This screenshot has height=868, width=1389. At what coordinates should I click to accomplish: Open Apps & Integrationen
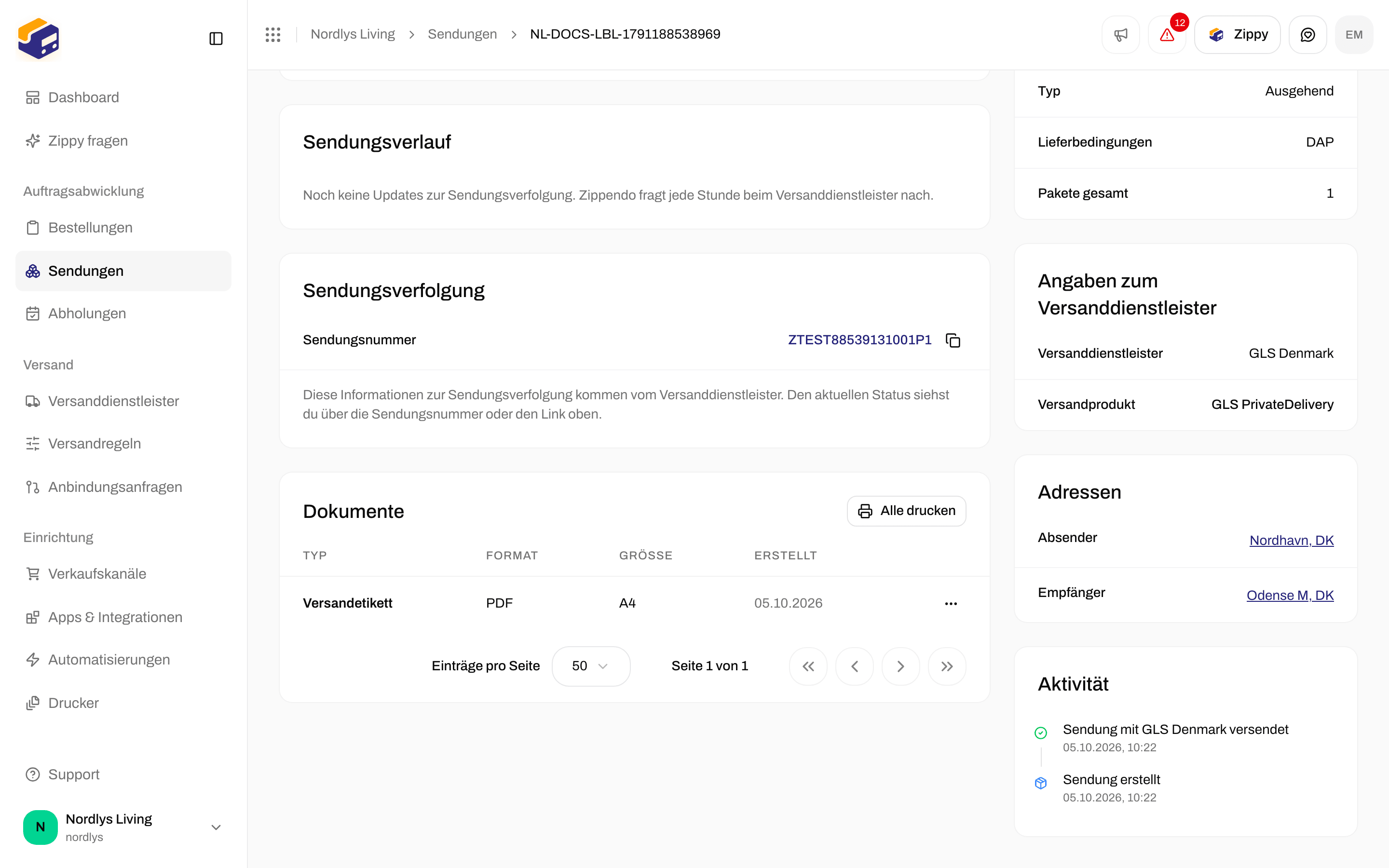pyautogui.click(x=123, y=617)
